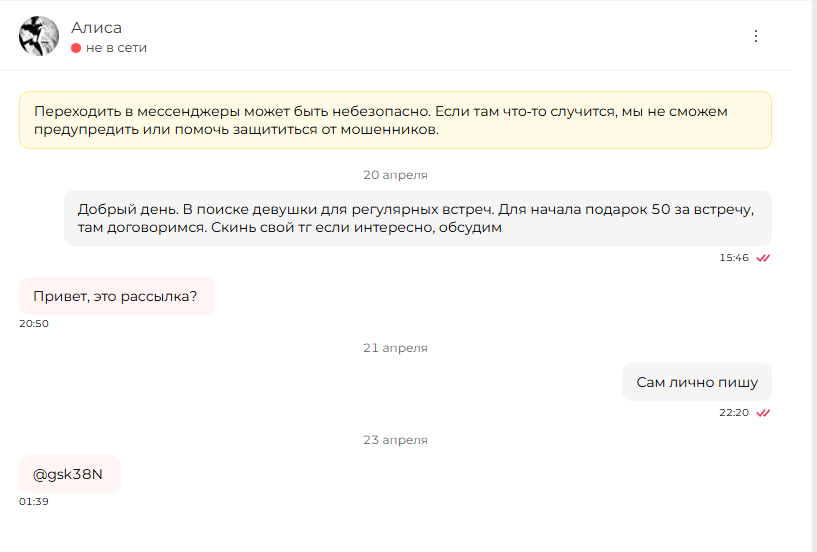The width and height of the screenshot is (817, 552).
Task: Select the 'Сам лично пишу' message bubble
Action: coord(697,382)
